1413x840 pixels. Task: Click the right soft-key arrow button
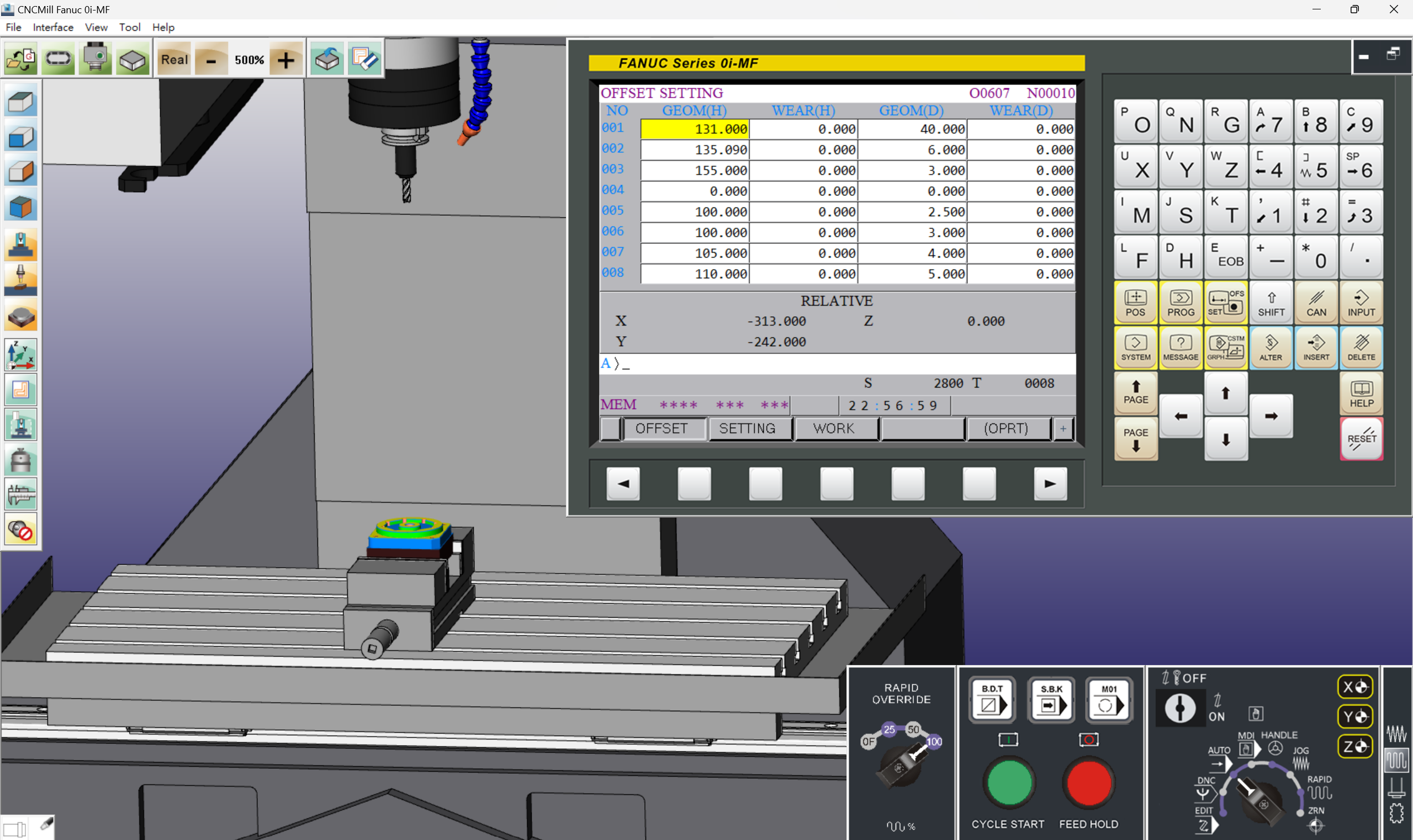(1051, 483)
